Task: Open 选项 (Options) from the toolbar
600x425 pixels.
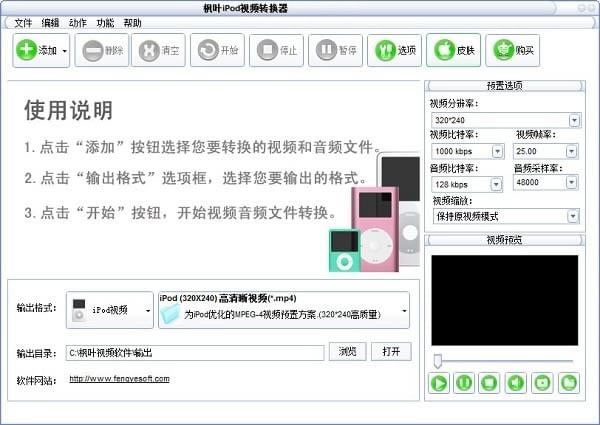Action: (x=394, y=49)
